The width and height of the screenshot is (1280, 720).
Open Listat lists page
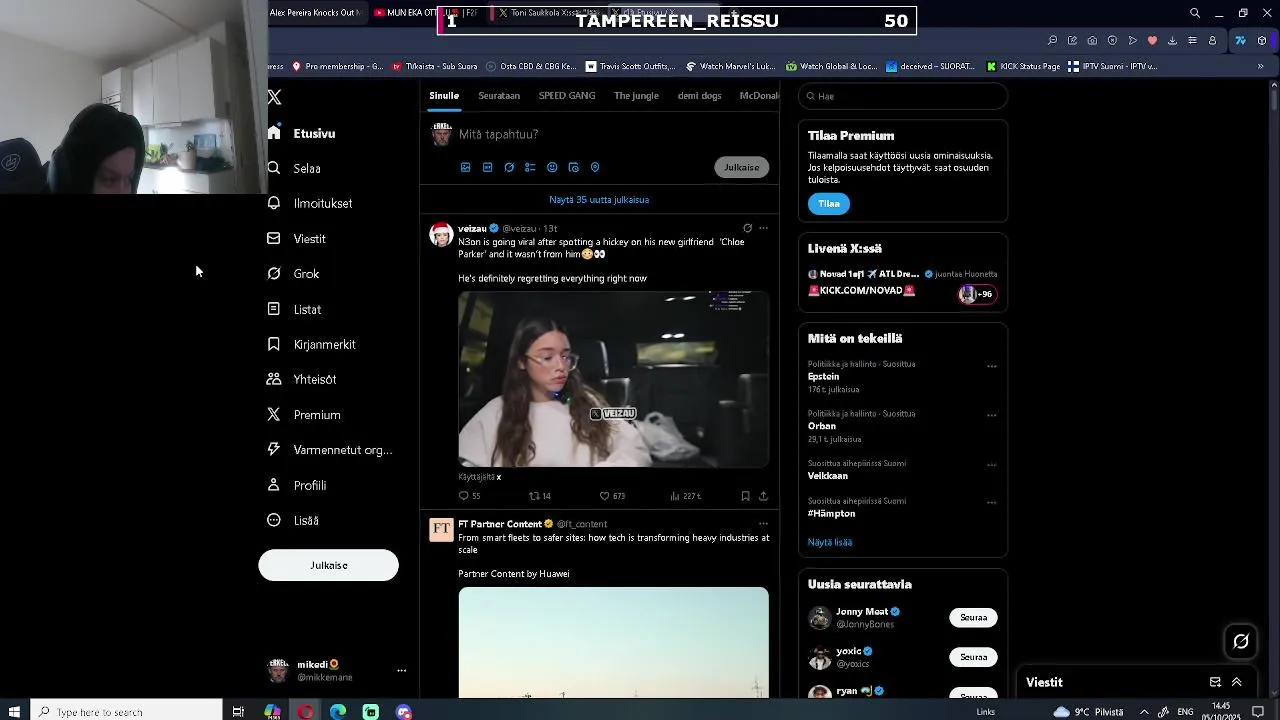pos(294,309)
